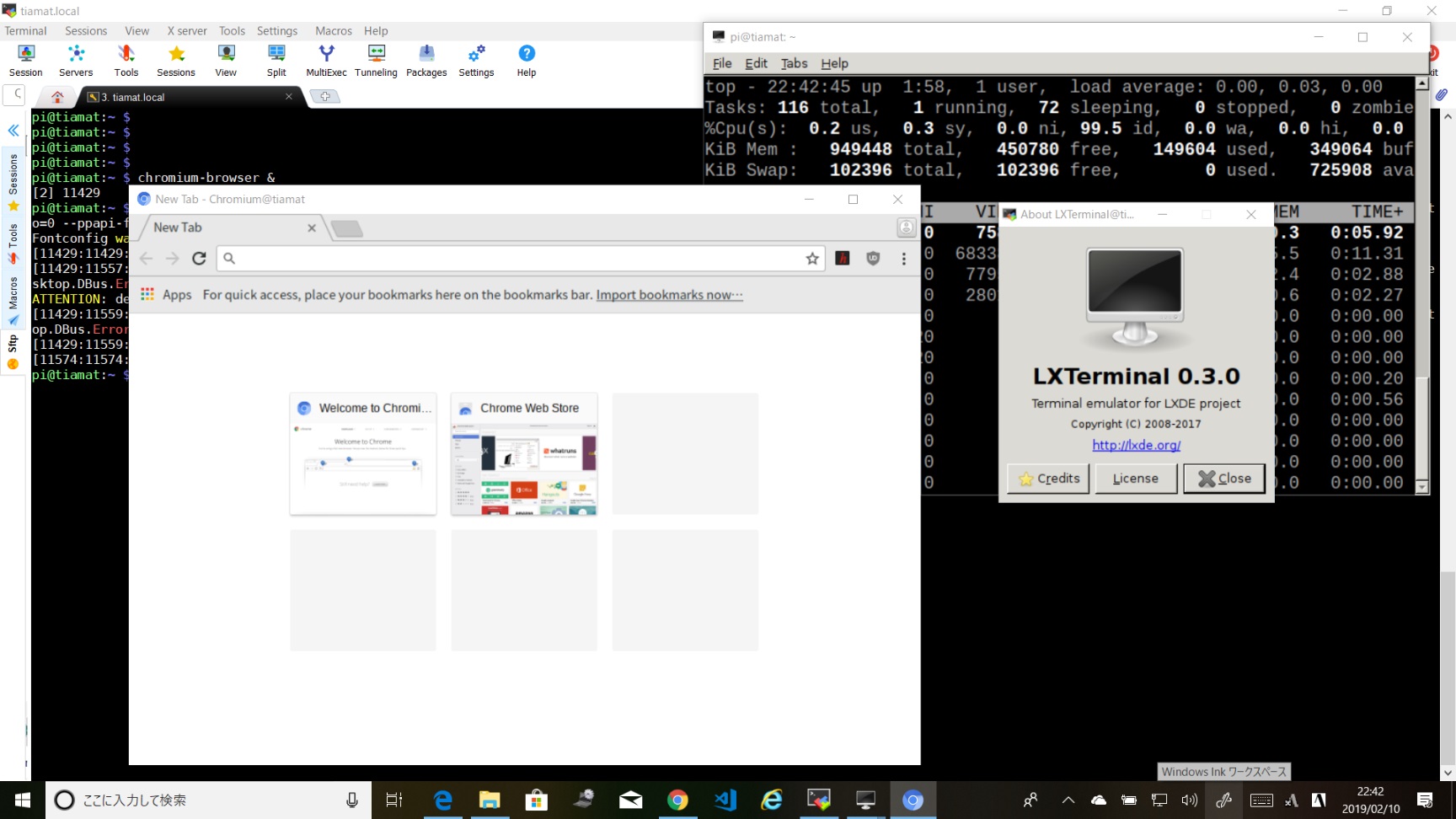Open Tabs menu in LXTerminal window
Image resolution: width=1456 pixels, height=819 pixels.
(x=794, y=63)
